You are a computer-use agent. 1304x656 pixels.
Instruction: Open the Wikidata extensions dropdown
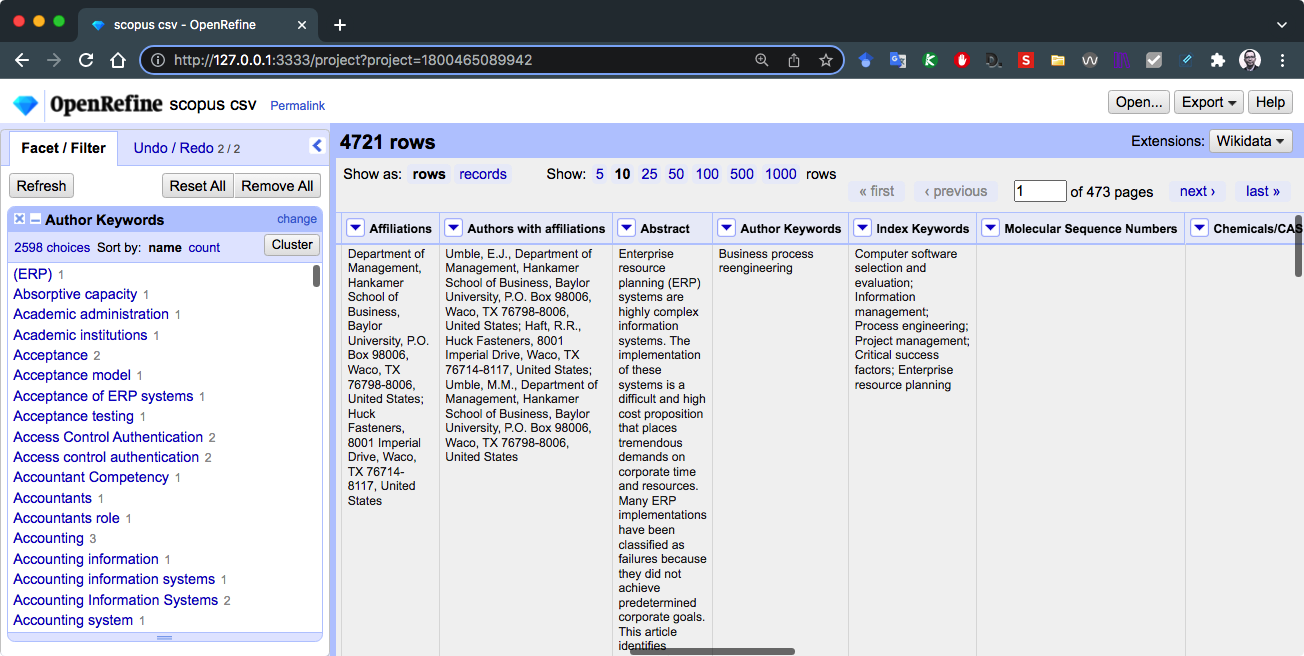pyautogui.click(x=1251, y=141)
